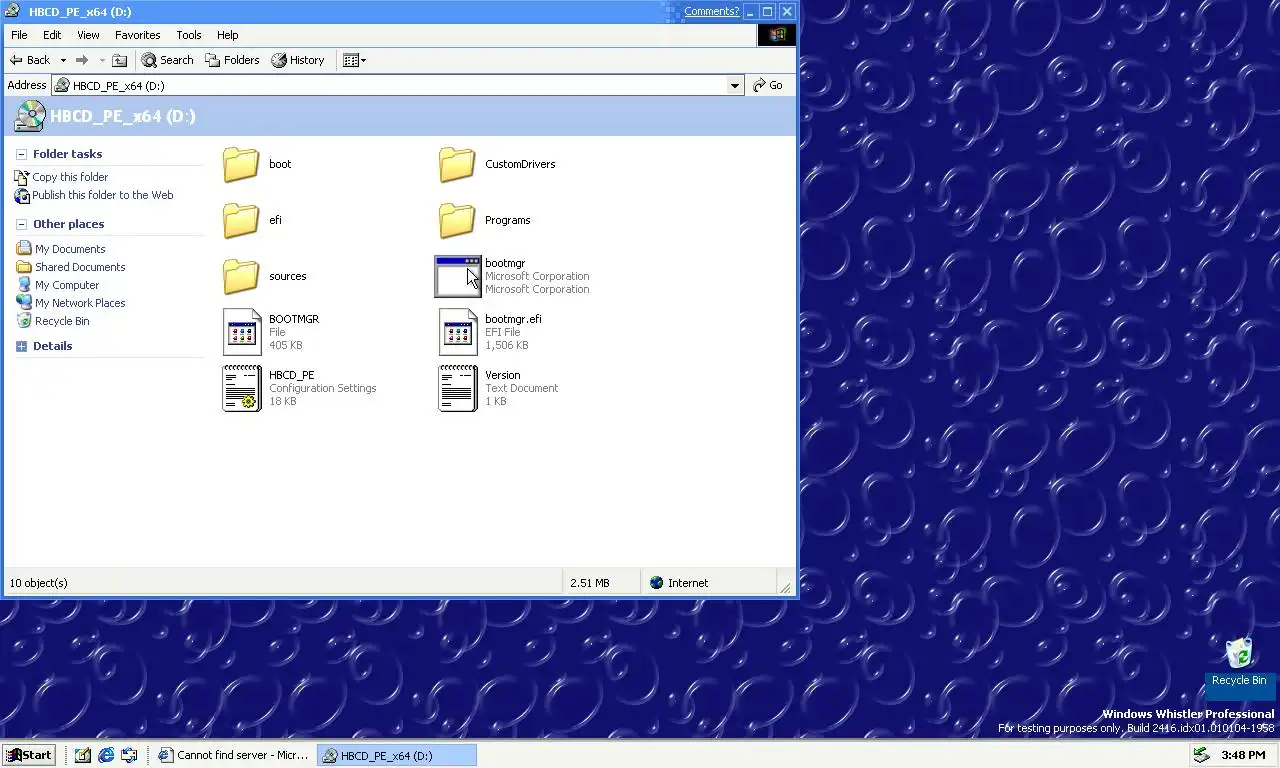The height and width of the screenshot is (768, 1280).
Task: Open the Views dropdown in toolbar
Action: coord(354,60)
